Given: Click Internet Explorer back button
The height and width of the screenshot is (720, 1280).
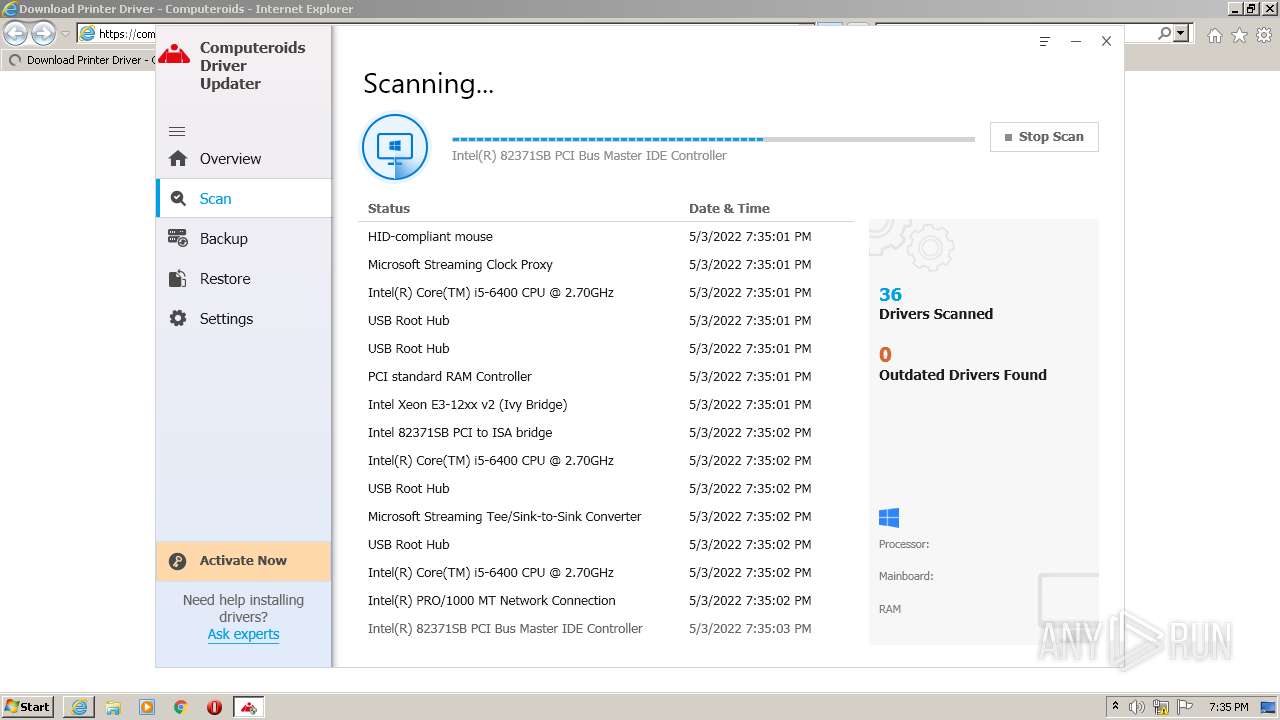Looking at the screenshot, I should click(x=15, y=33).
